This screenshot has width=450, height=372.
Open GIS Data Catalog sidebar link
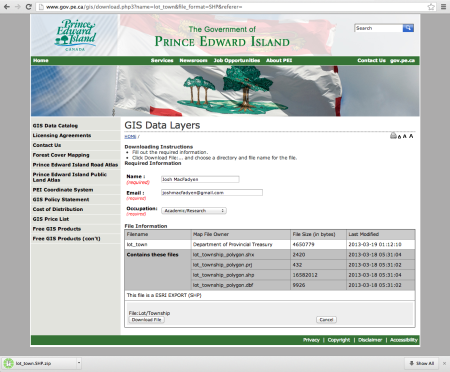coord(55,126)
